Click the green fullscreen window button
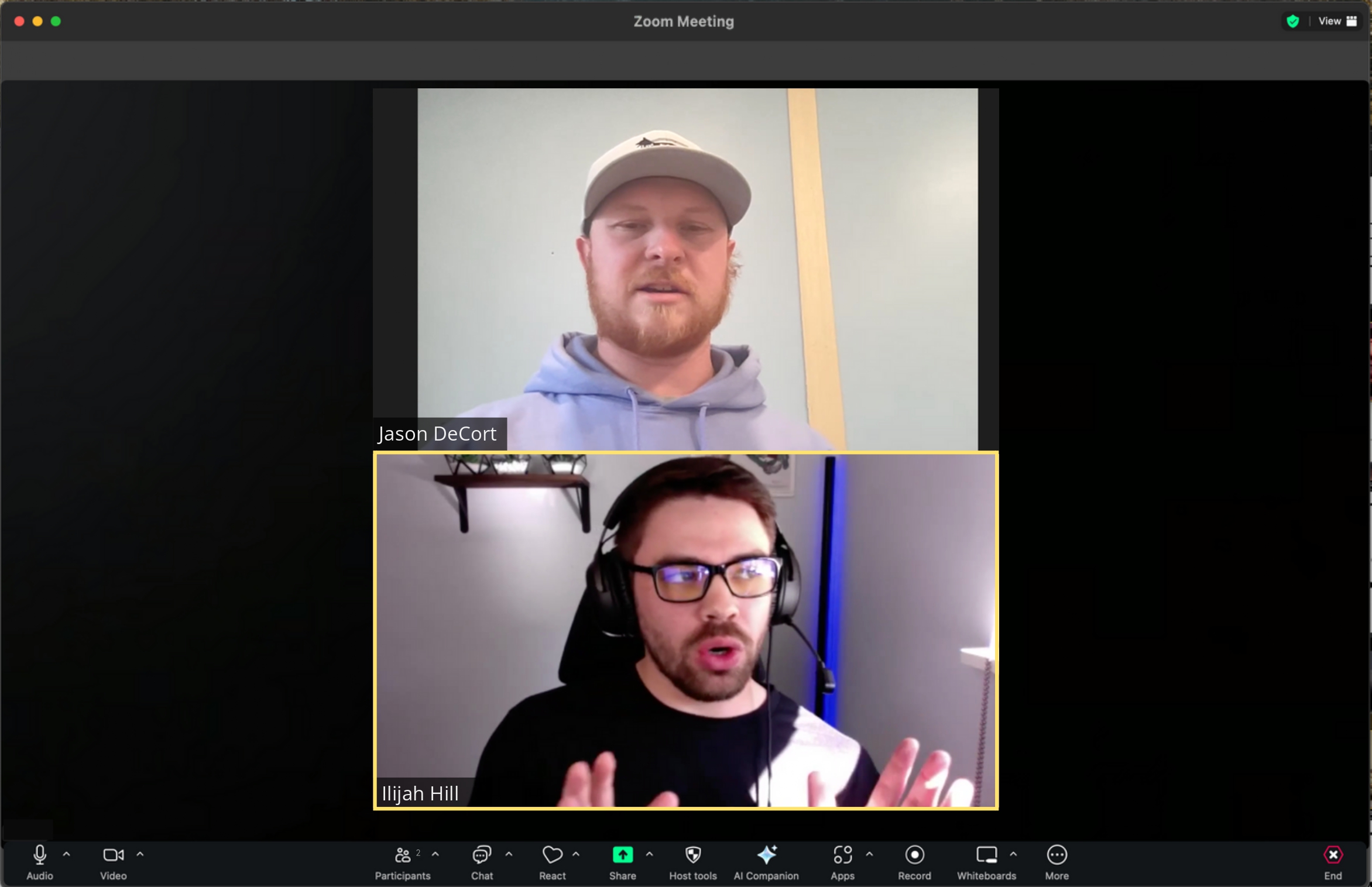The height and width of the screenshot is (887, 1372). click(x=56, y=21)
